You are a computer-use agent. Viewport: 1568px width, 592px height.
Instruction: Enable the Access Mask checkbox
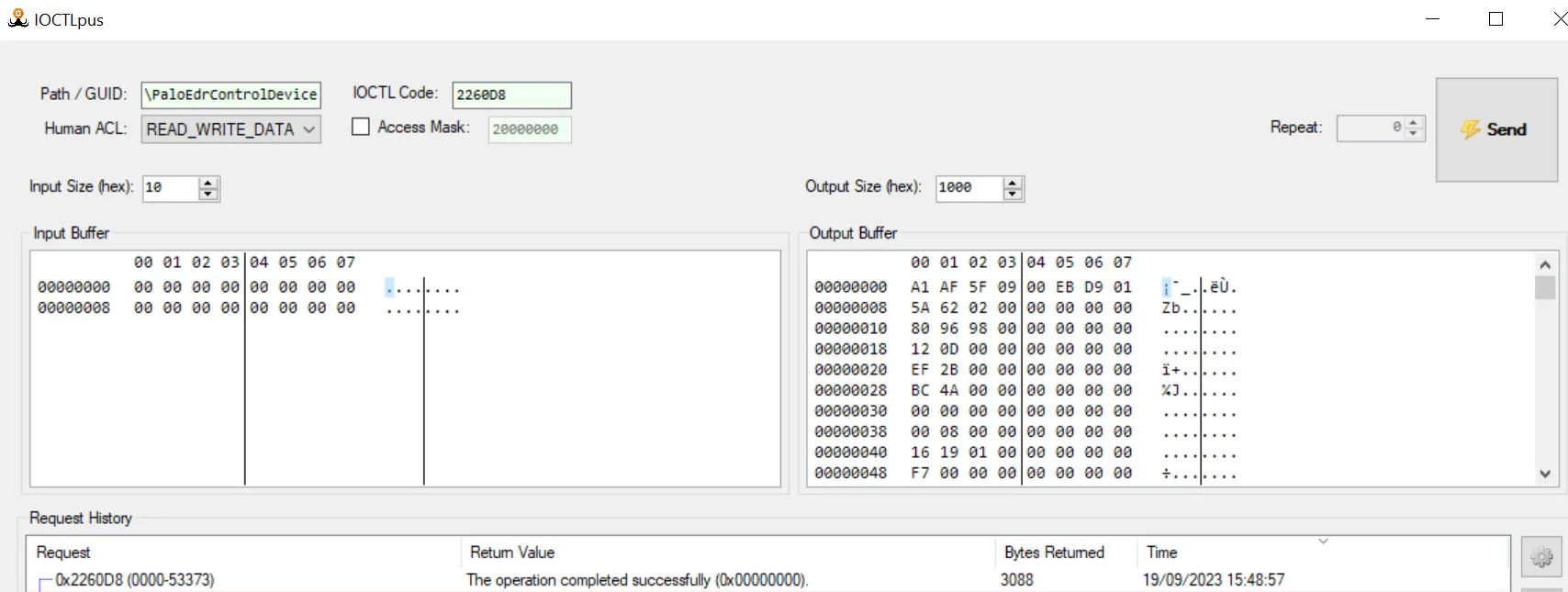[x=361, y=128]
